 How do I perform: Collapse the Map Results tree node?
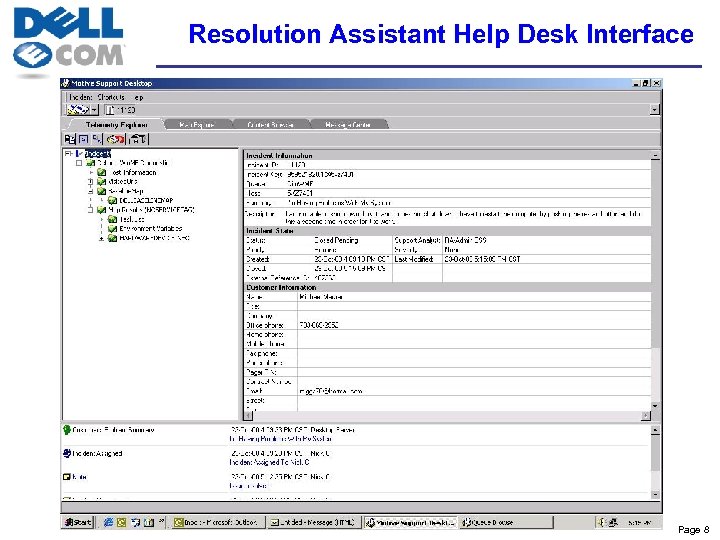(x=90, y=210)
